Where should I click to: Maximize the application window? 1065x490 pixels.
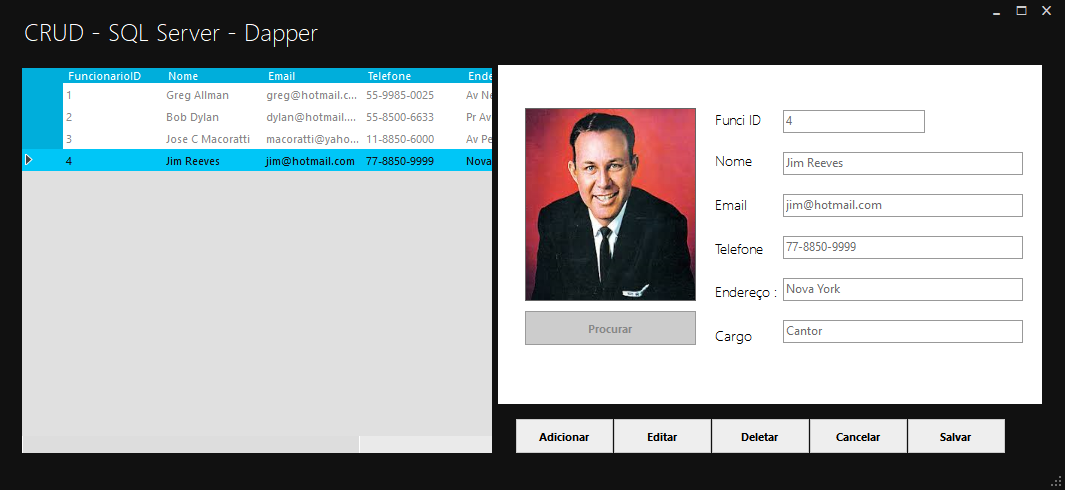[1021, 10]
